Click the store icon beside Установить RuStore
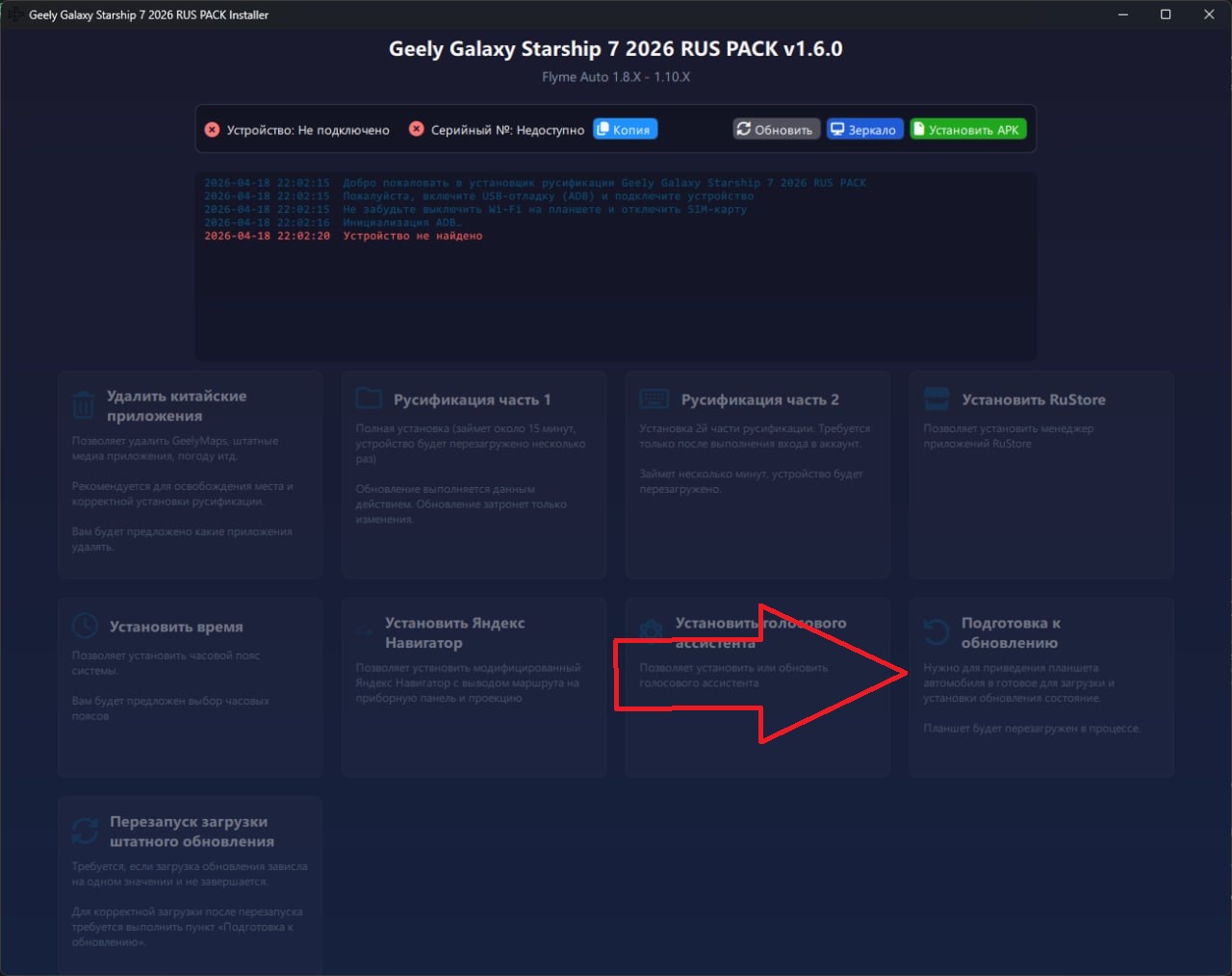Screen dimensions: 1232x976 pyautogui.click(x=937, y=398)
